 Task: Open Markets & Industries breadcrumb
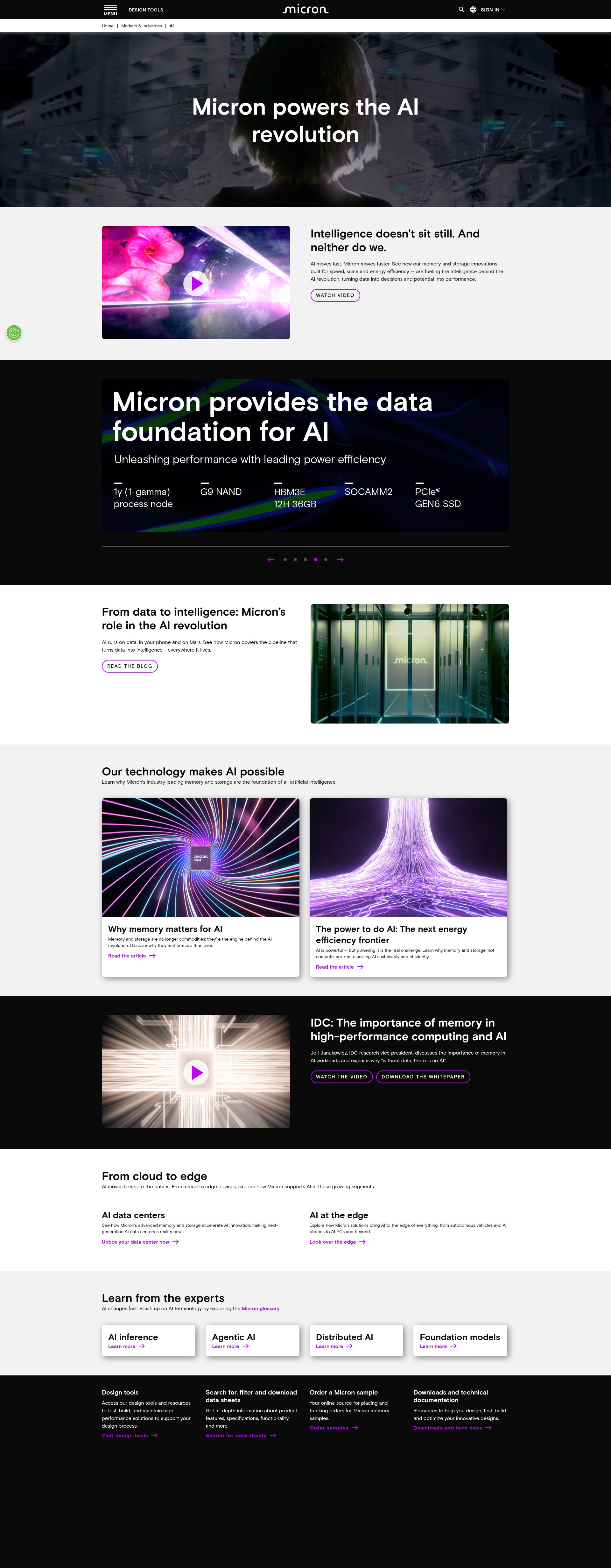[x=141, y=26]
